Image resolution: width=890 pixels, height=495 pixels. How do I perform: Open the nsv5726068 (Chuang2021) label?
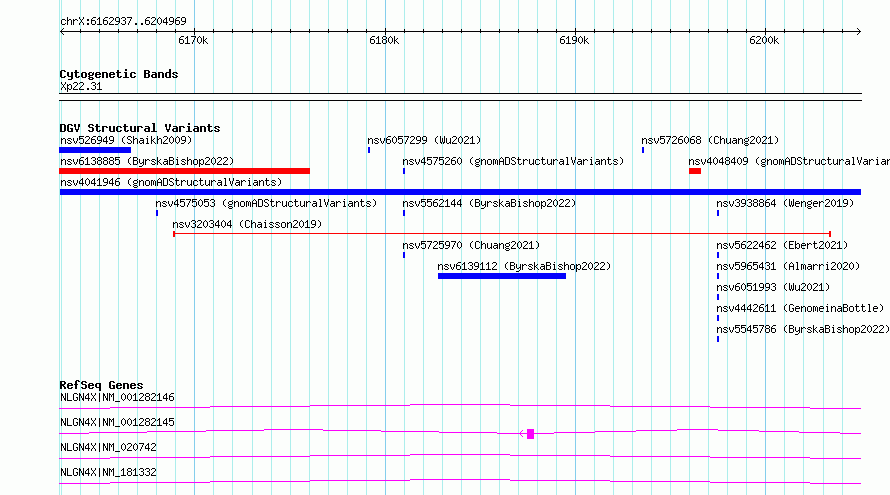coord(710,140)
